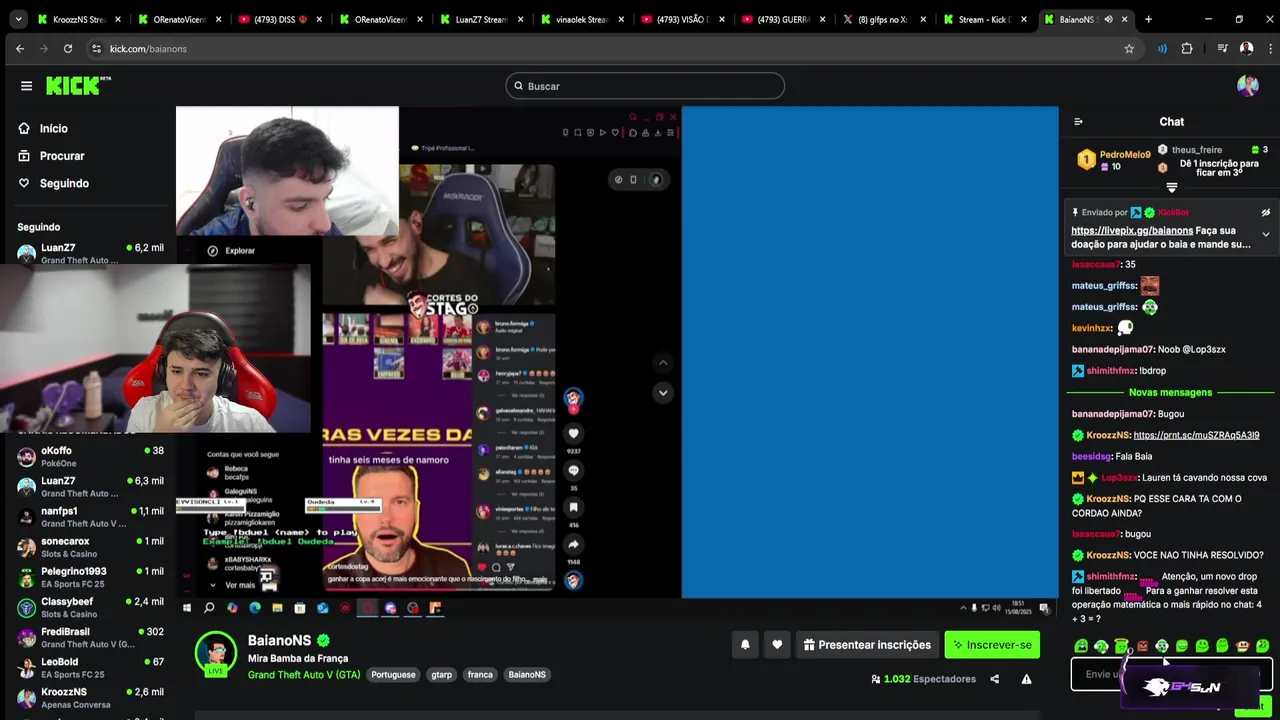The width and height of the screenshot is (1280, 720).
Task: Open the Grand Theft Auto V category link
Action: 304,675
